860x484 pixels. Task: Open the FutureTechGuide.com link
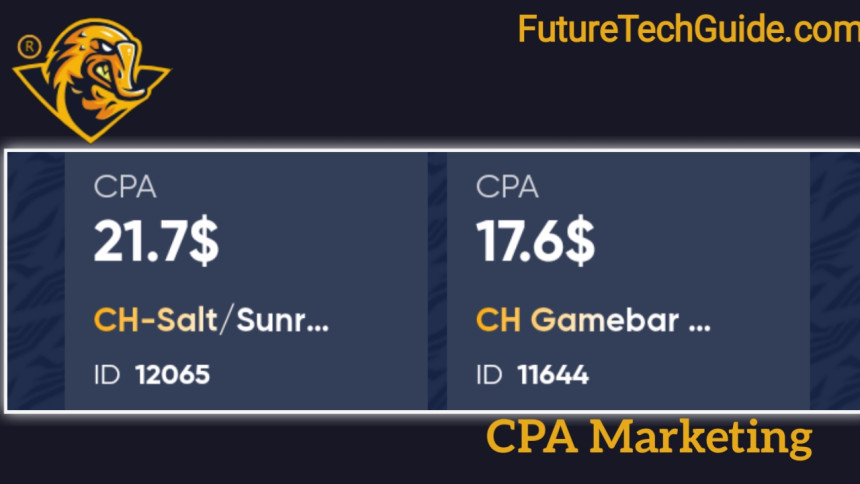click(689, 29)
